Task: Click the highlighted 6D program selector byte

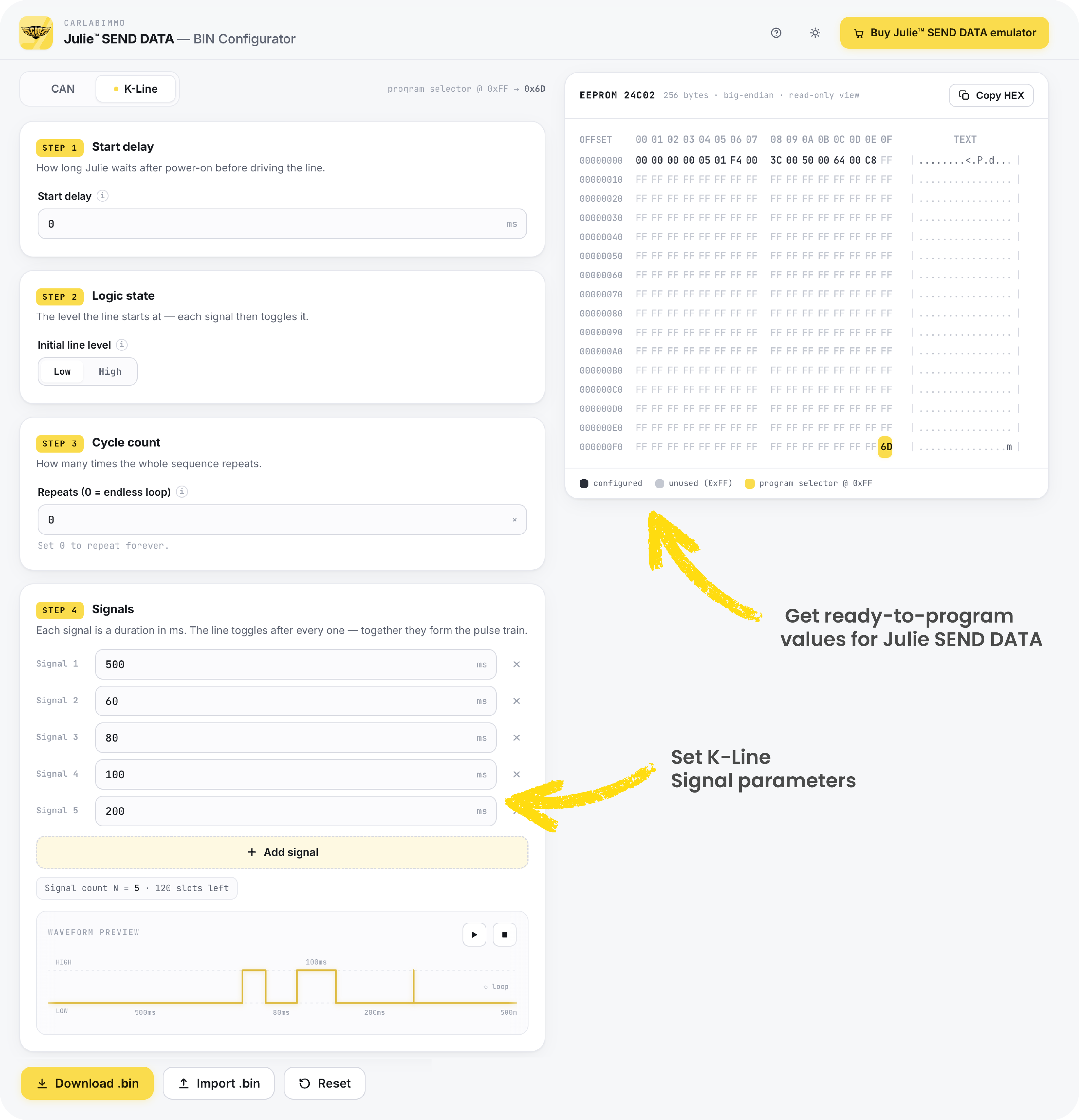Action: pos(886,447)
